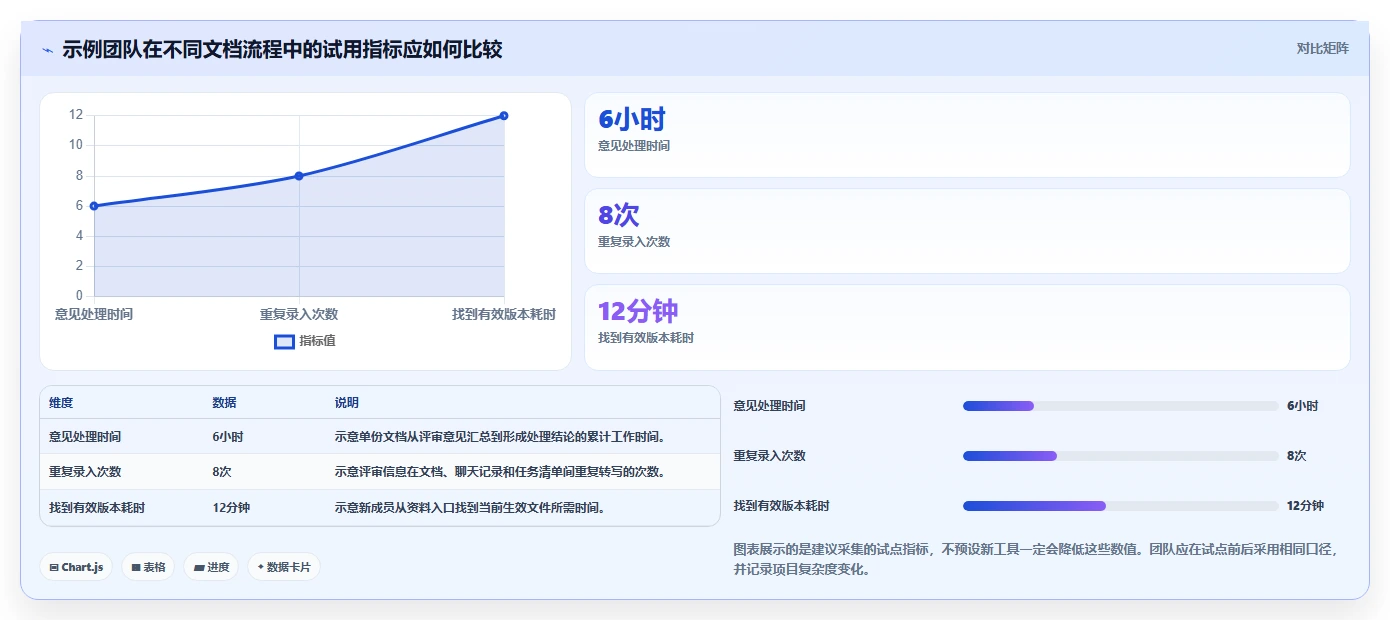
Task: Click the 找到有效版本耗时 progress bar
Action: (1121, 506)
